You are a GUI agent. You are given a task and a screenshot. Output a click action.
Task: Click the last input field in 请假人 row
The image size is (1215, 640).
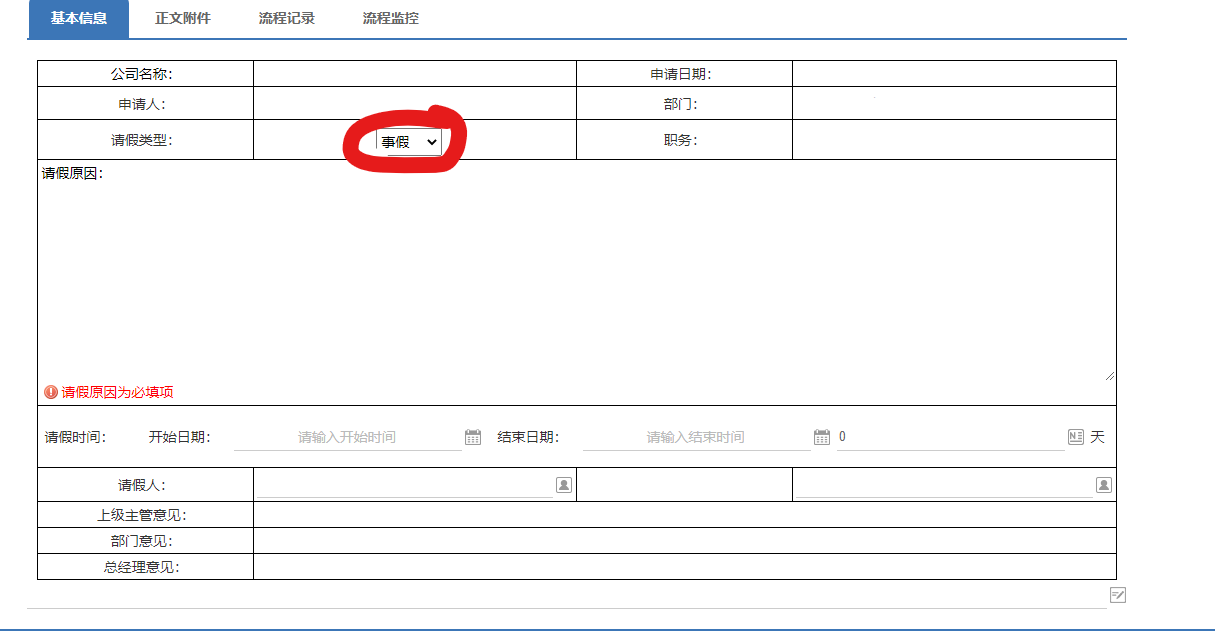pyautogui.click(x=944, y=485)
